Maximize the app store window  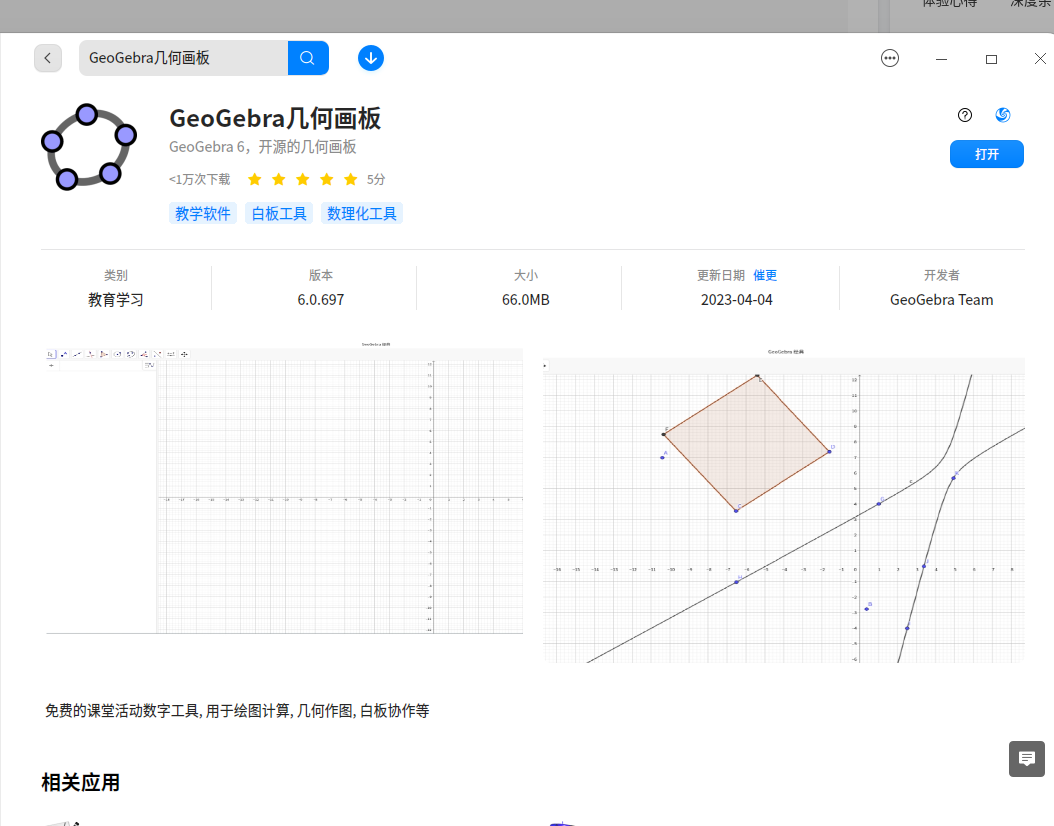[x=991, y=59]
